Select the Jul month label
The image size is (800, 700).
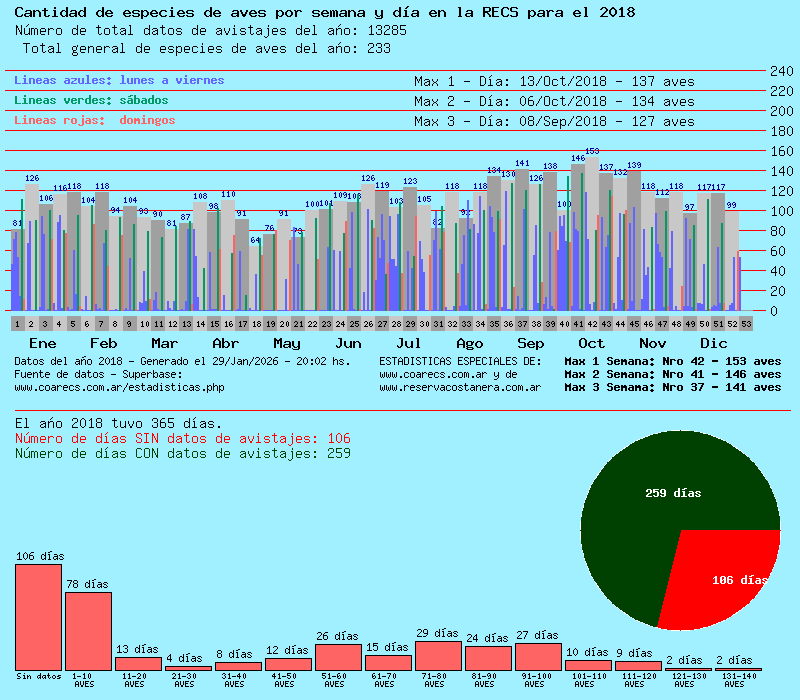pyautogui.click(x=408, y=343)
